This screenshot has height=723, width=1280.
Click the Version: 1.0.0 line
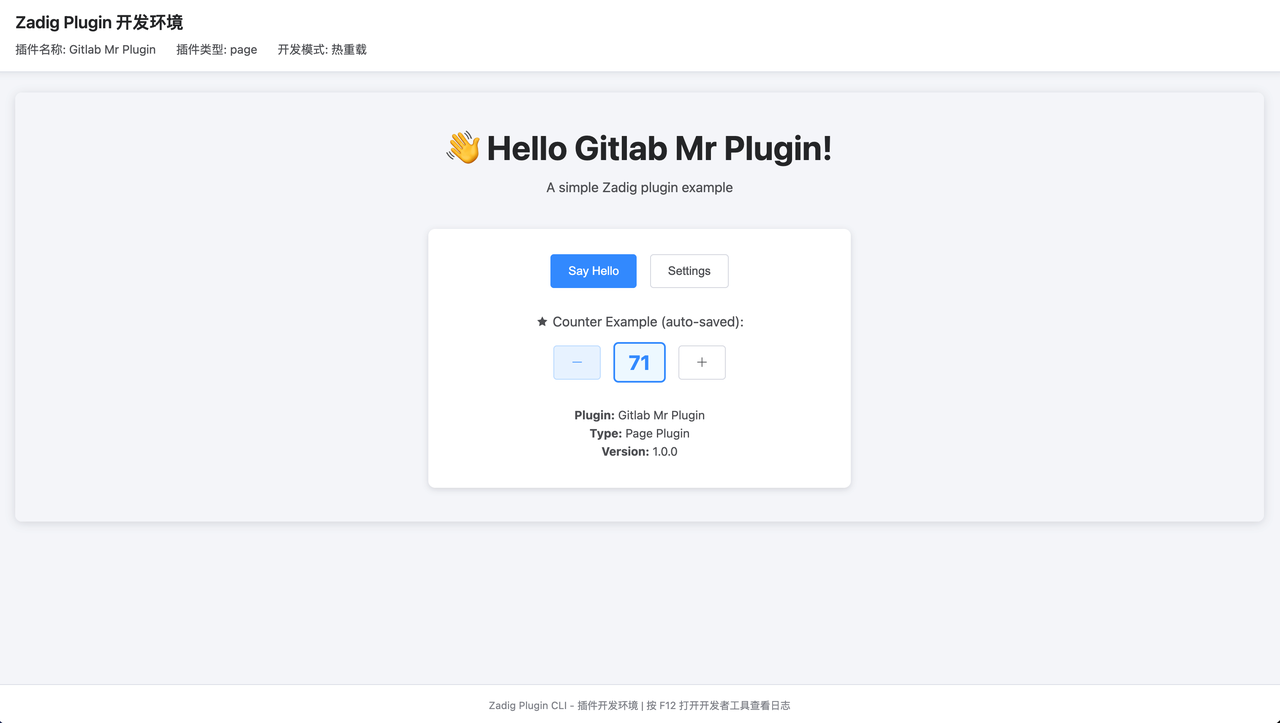[x=640, y=452]
